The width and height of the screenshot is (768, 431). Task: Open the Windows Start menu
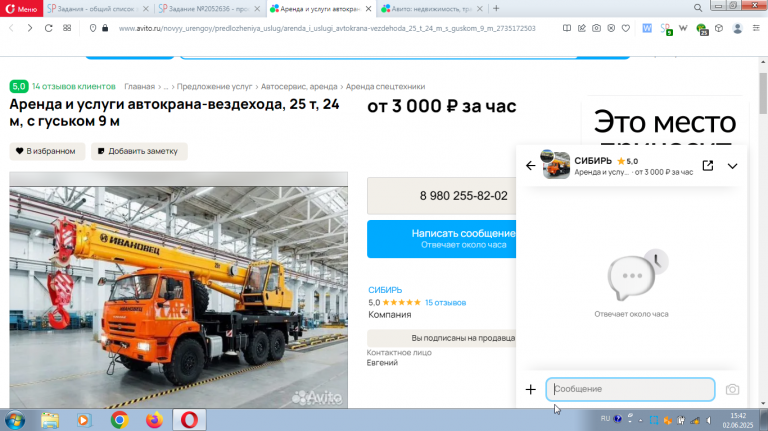(x=15, y=420)
